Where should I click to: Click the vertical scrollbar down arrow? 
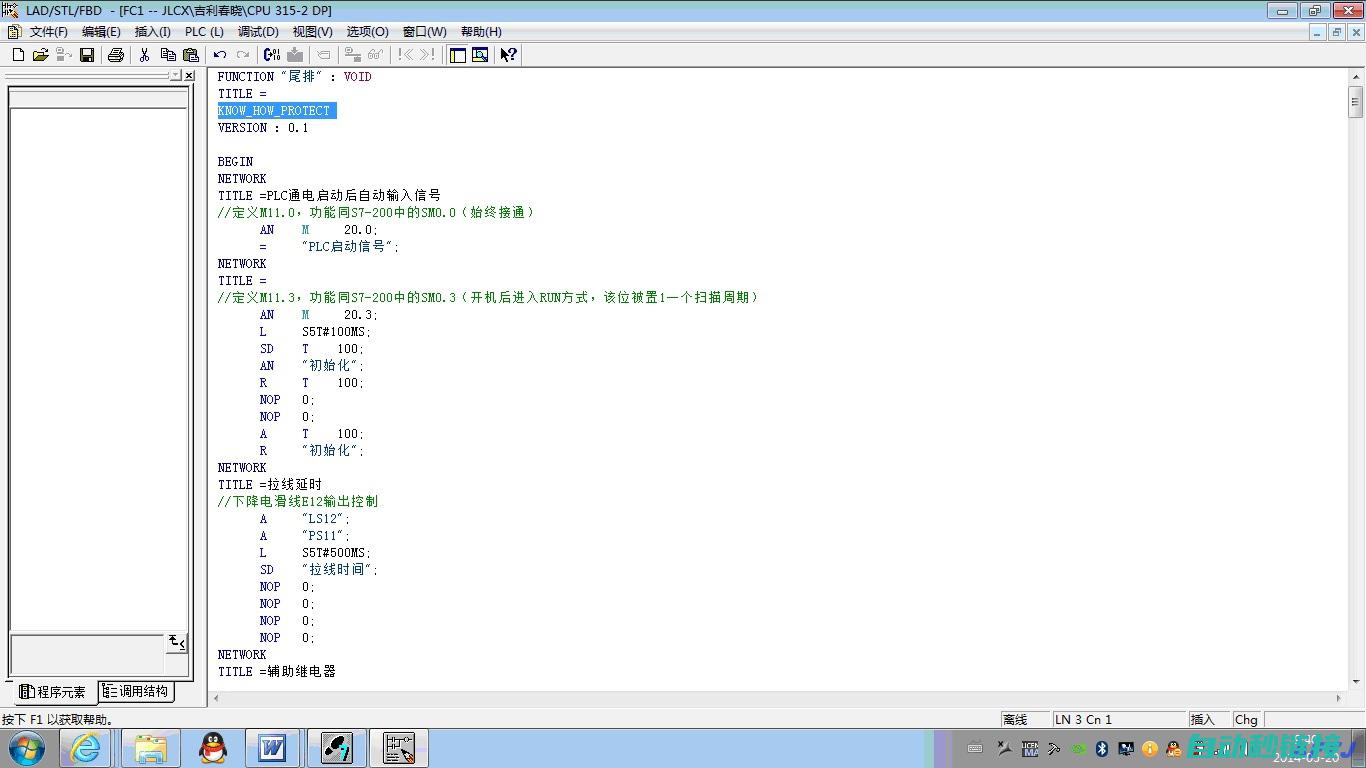[x=1356, y=682]
